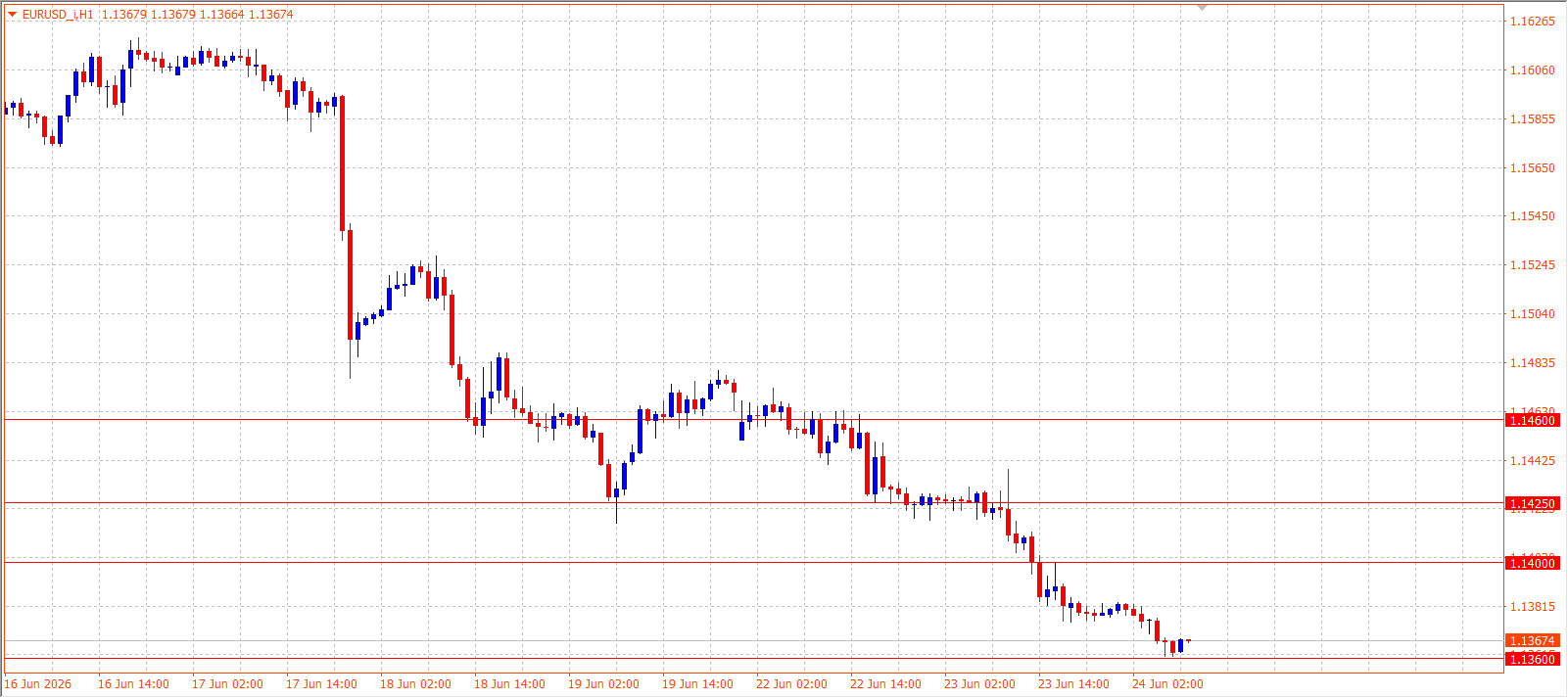
Task: Click the 18 Jun 14:00 time label
Action: (509, 684)
